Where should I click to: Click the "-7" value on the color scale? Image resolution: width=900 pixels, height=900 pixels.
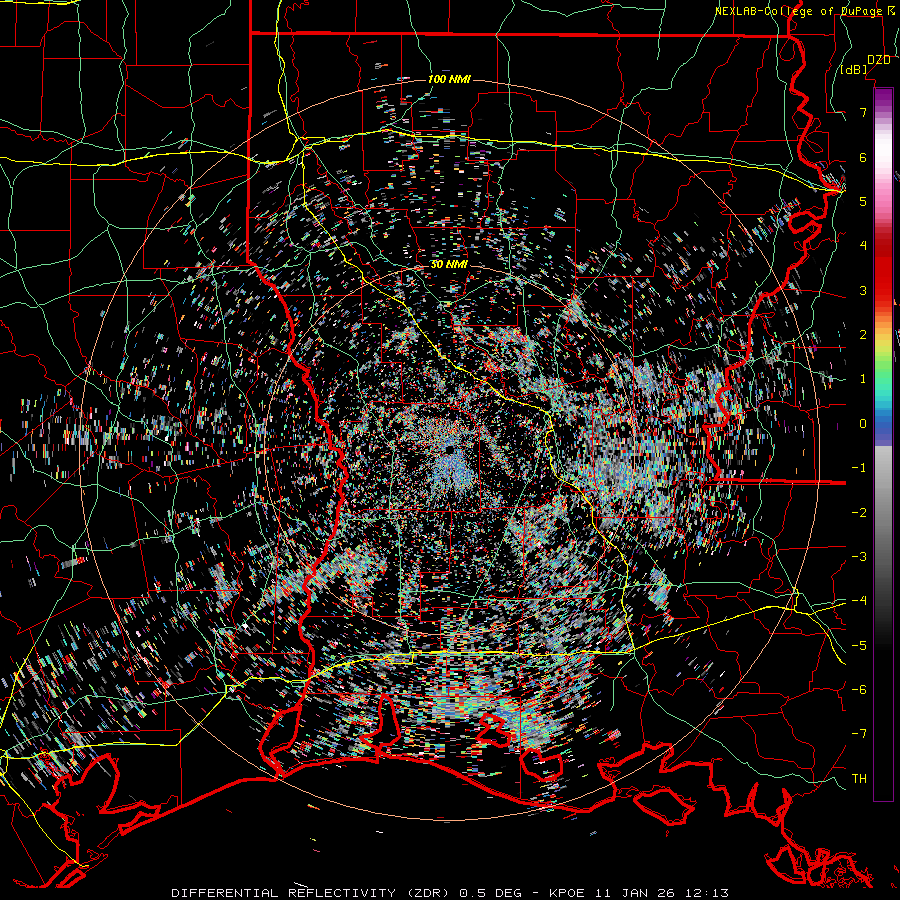(859, 734)
